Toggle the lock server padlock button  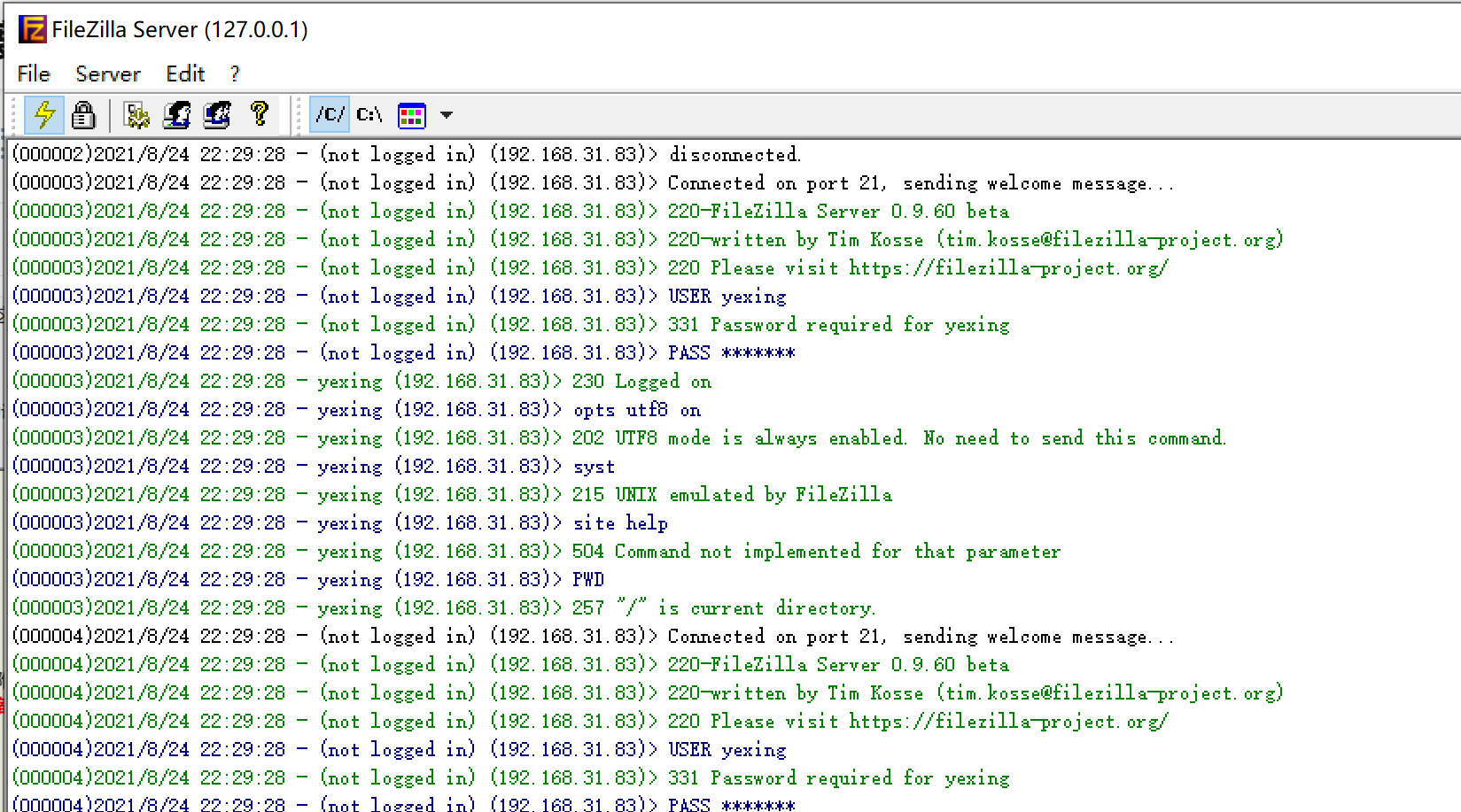pyautogui.click(x=83, y=114)
